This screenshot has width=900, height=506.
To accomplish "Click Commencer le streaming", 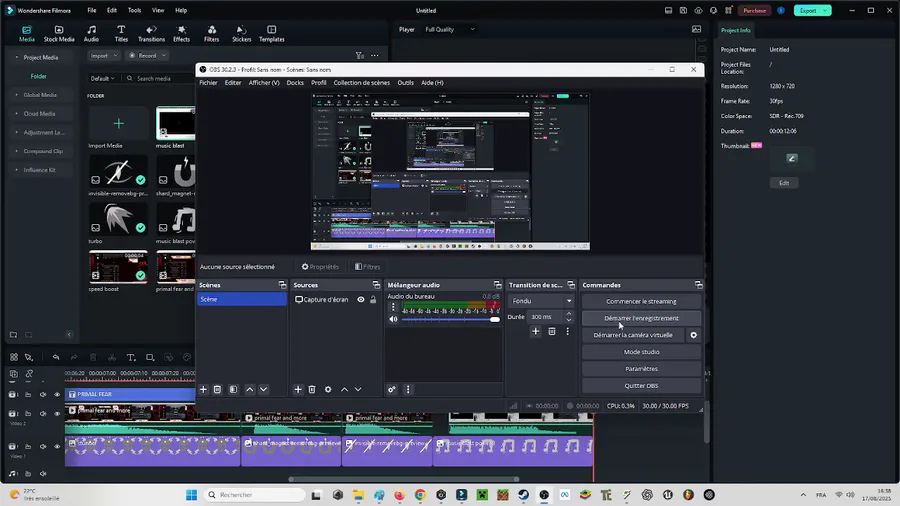I will (x=641, y=301).
